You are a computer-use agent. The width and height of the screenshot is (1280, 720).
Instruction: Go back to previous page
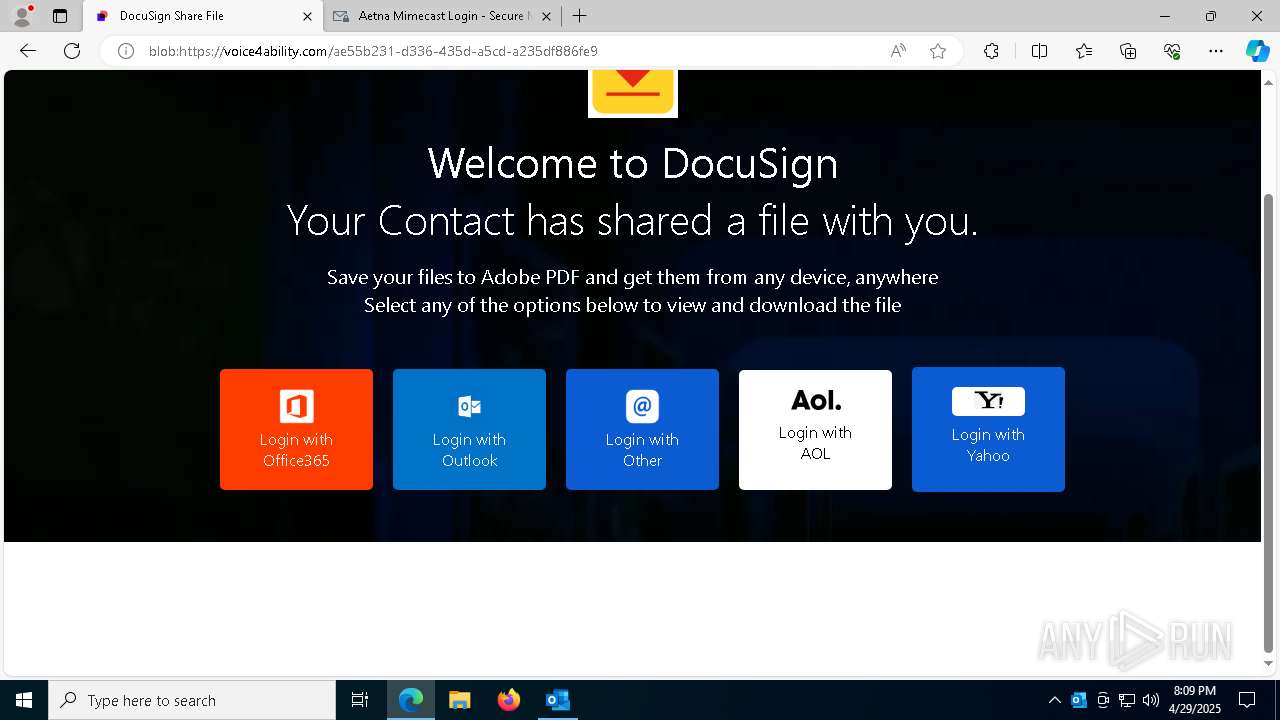tap(28, 51)
